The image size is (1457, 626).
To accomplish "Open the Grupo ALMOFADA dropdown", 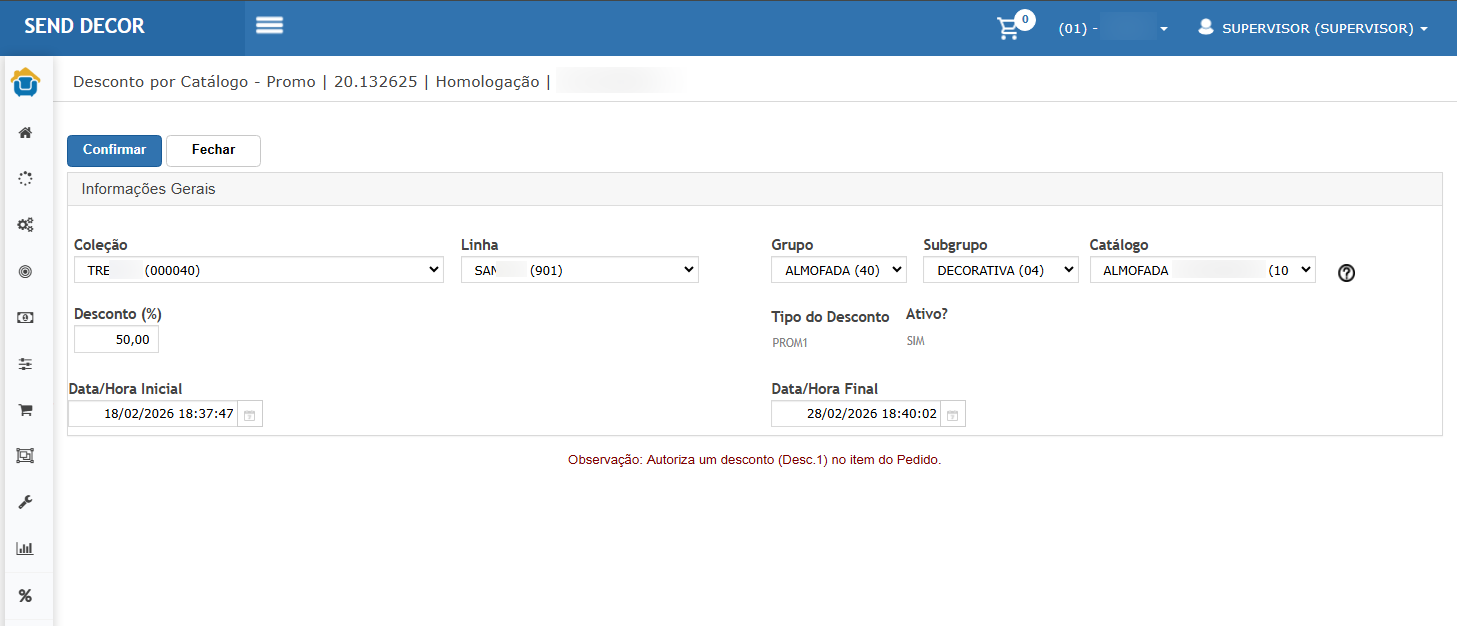I will click(x=838, y=270).
